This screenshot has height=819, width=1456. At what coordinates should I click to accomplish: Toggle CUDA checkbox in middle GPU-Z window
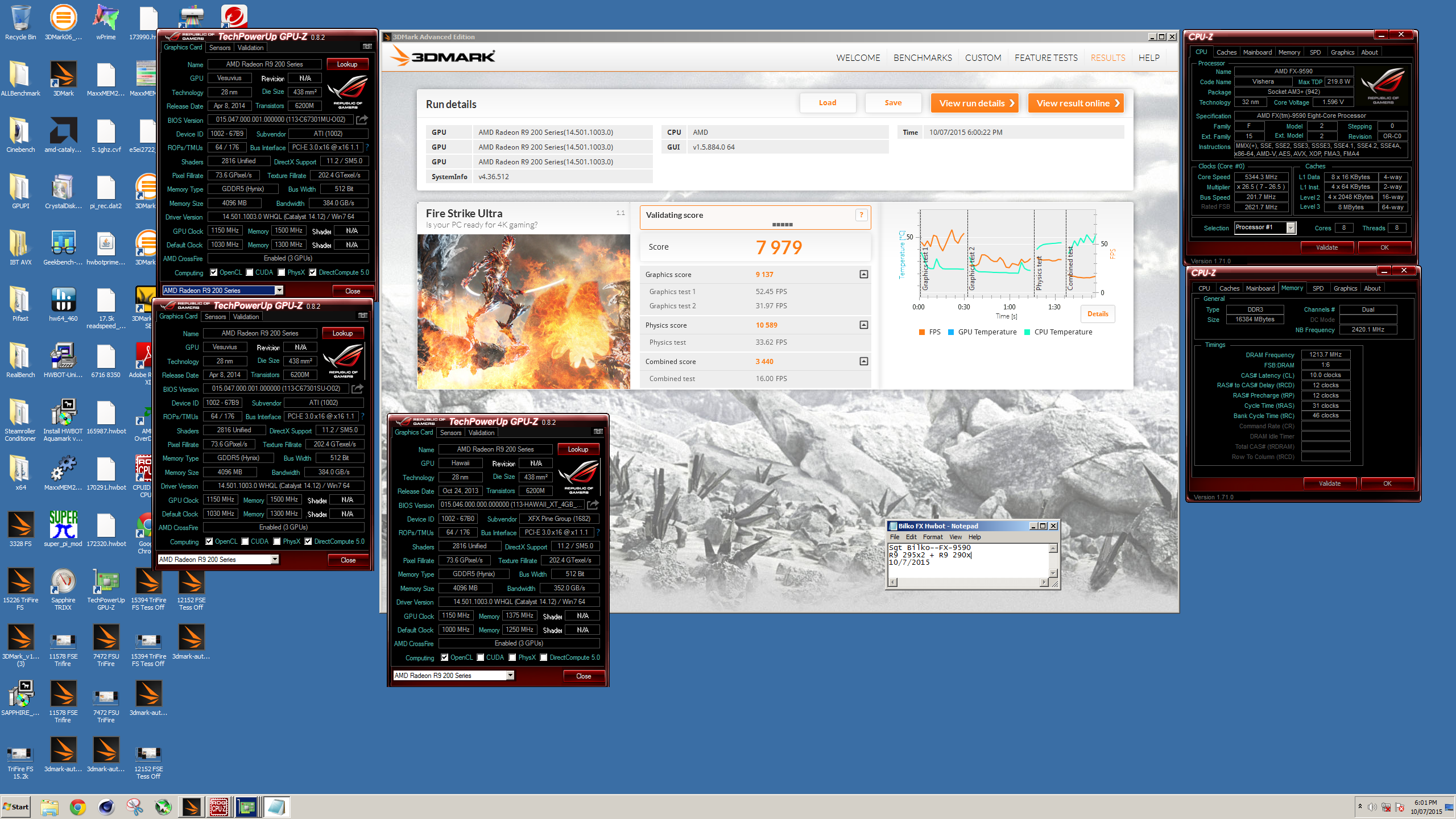[245, 541]
